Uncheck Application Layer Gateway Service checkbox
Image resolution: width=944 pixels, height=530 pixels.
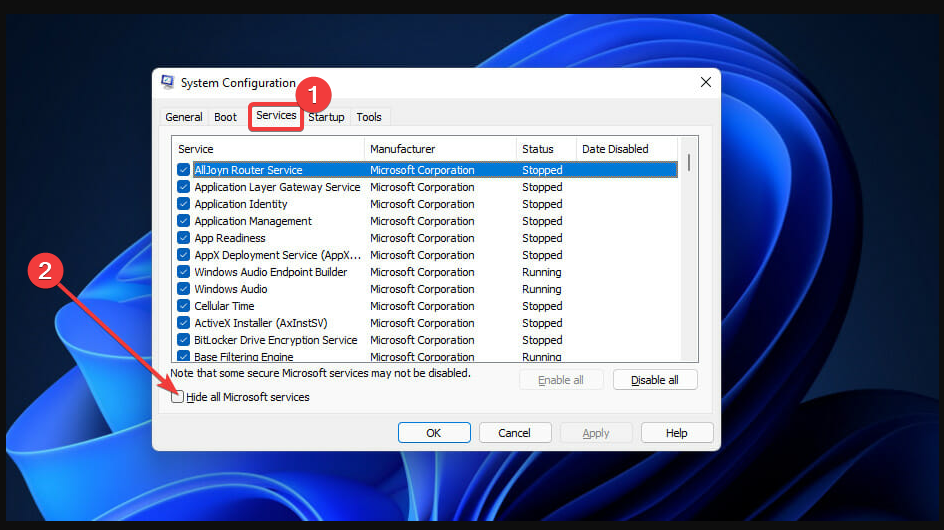[x=184, y=187]
